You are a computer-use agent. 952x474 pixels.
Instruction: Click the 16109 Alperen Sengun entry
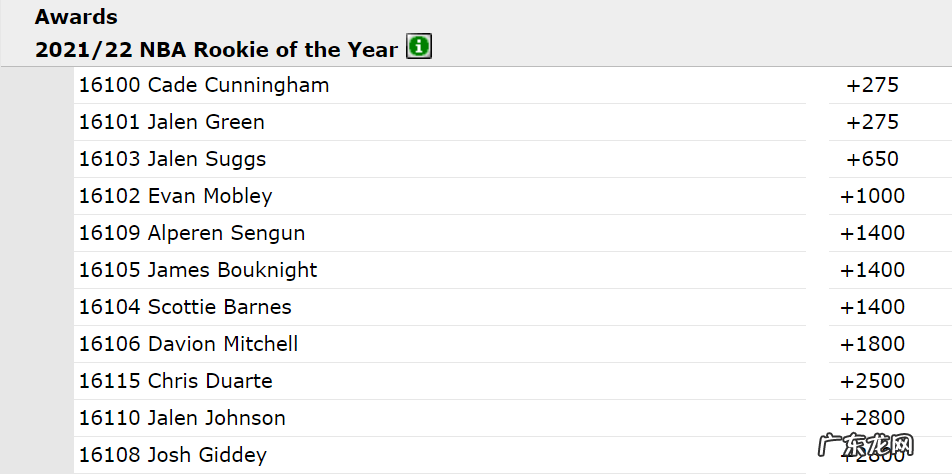point(192,233)
